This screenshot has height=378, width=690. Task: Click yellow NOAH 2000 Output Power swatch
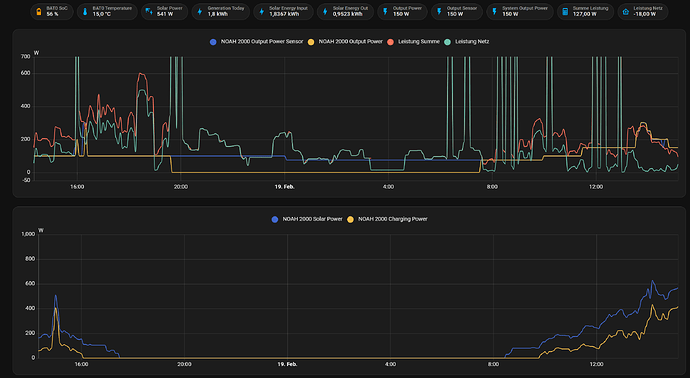pyautogui.click(x=311, y=42)
